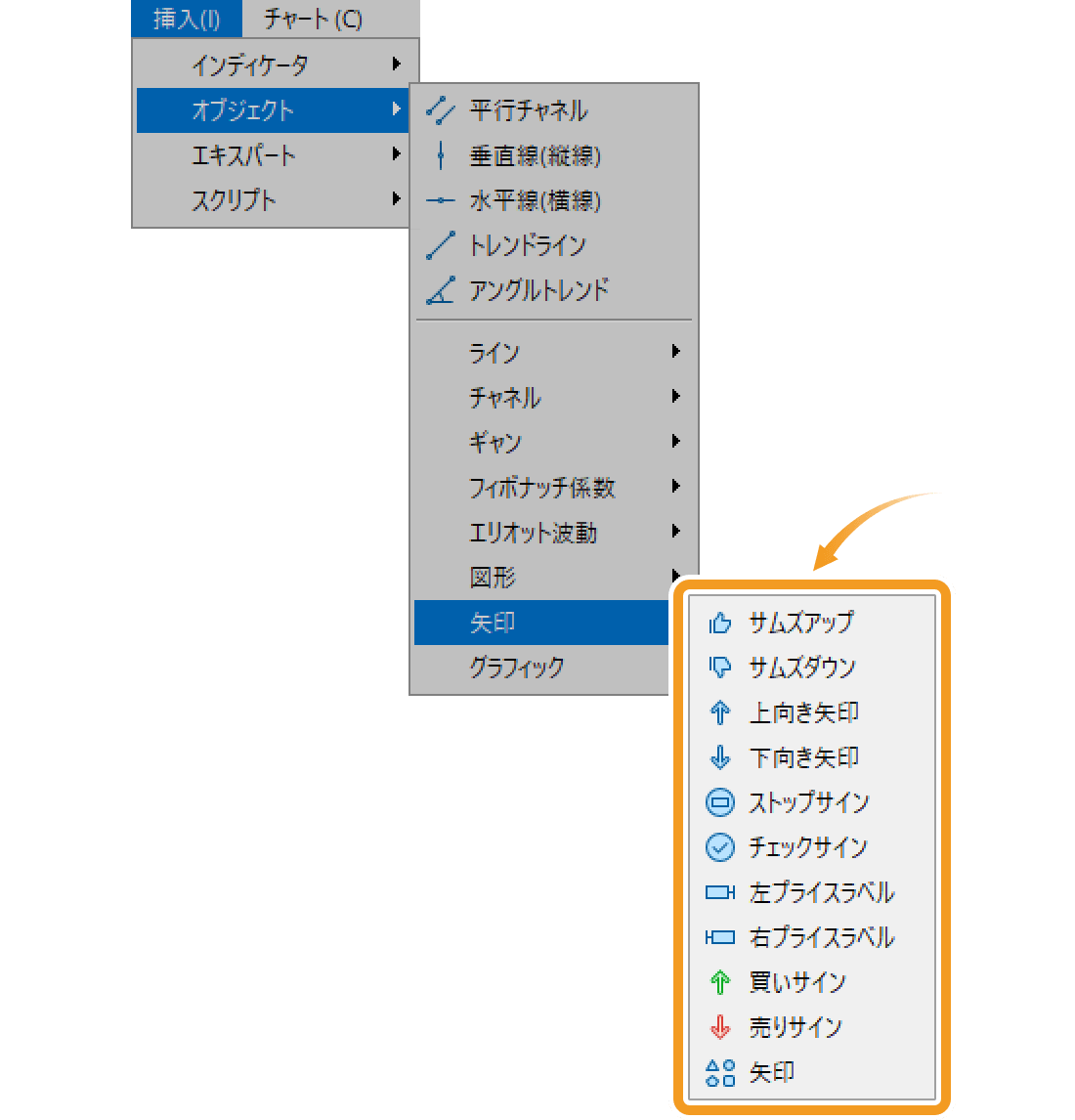Open the 挿入(I) menu
This screenshot has width=1075, height=1120.
pyautogui.click(x=187, y=19)
